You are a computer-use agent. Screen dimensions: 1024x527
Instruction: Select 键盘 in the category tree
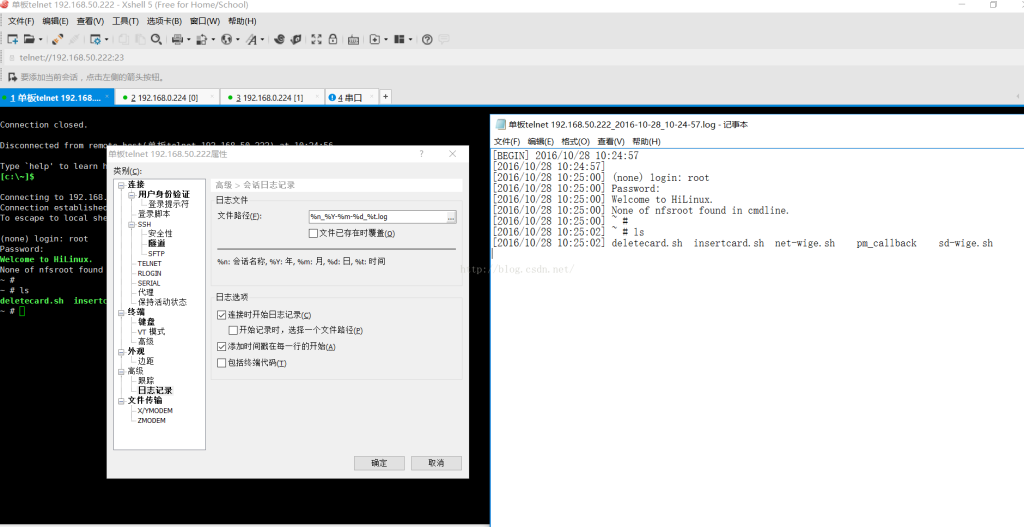pos(146,322)
